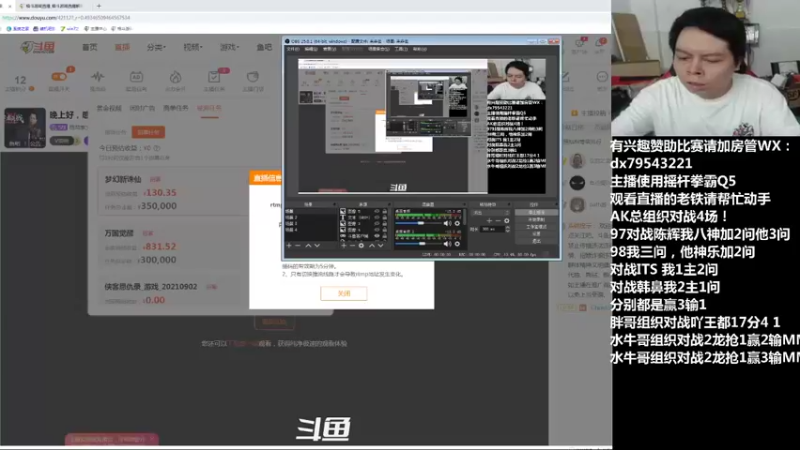Open the OBS scene transition dropdown
Screen dimensions: 800x450
point(490,212)
